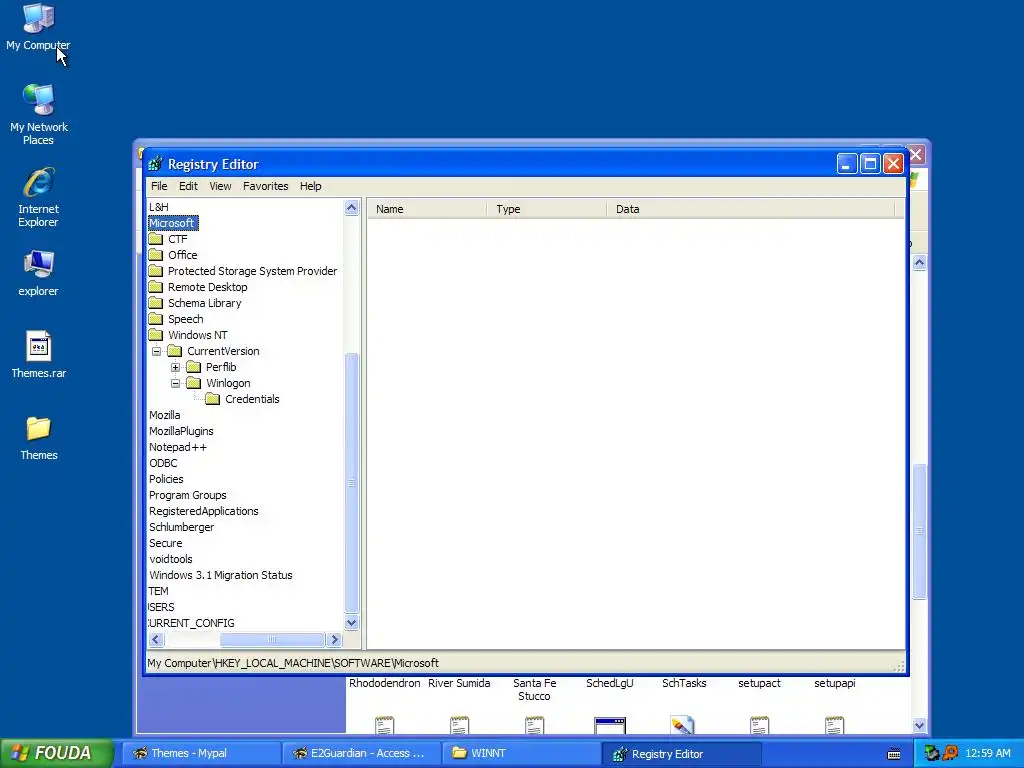Screen dimensions: 1024x768
Task: Collapse the CurrentVersion key
Action: click(156, 351)
